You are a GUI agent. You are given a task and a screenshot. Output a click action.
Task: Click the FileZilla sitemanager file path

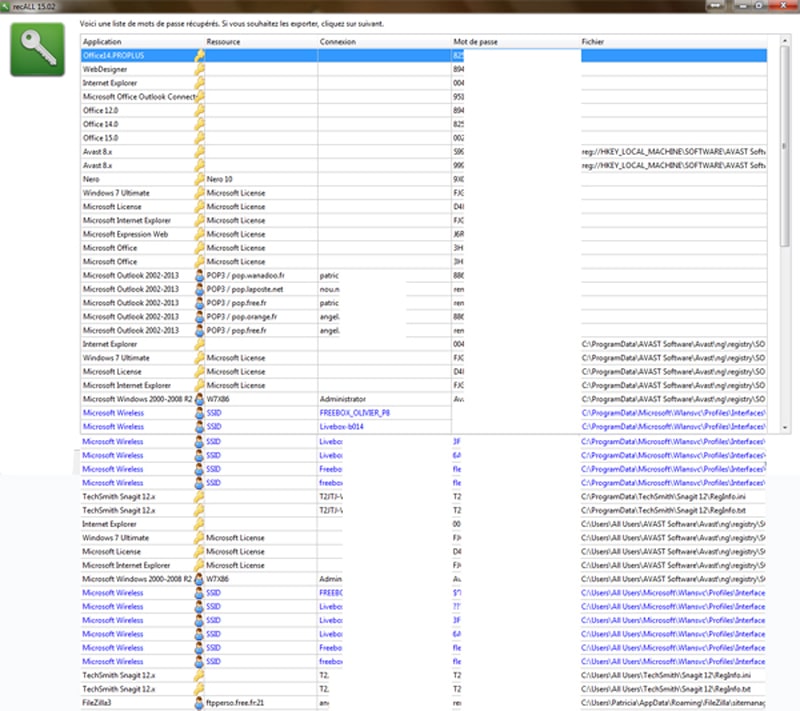[673, 702]
